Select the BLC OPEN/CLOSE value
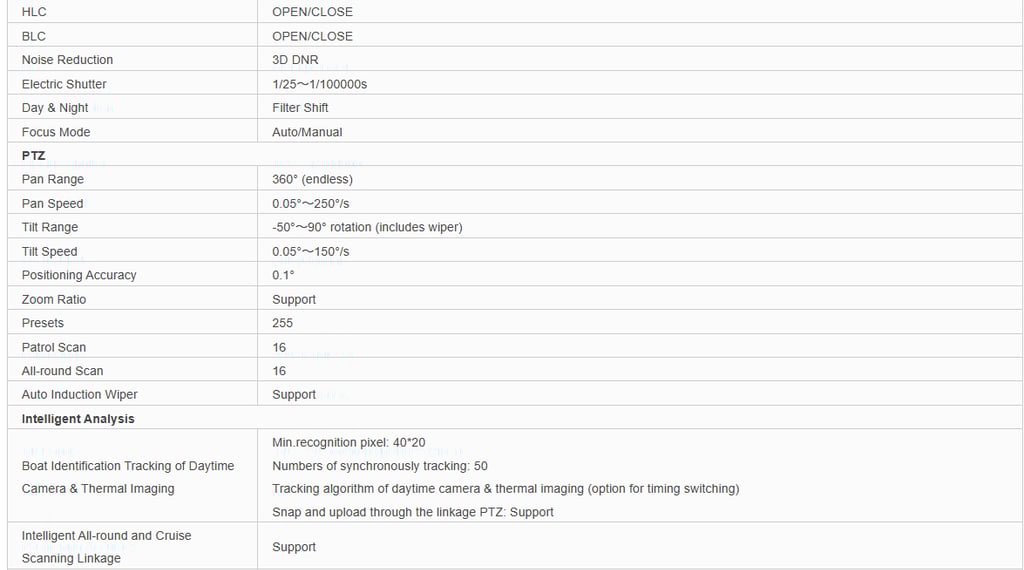This screenshot has height=570, width=1024. pos(312,36)
